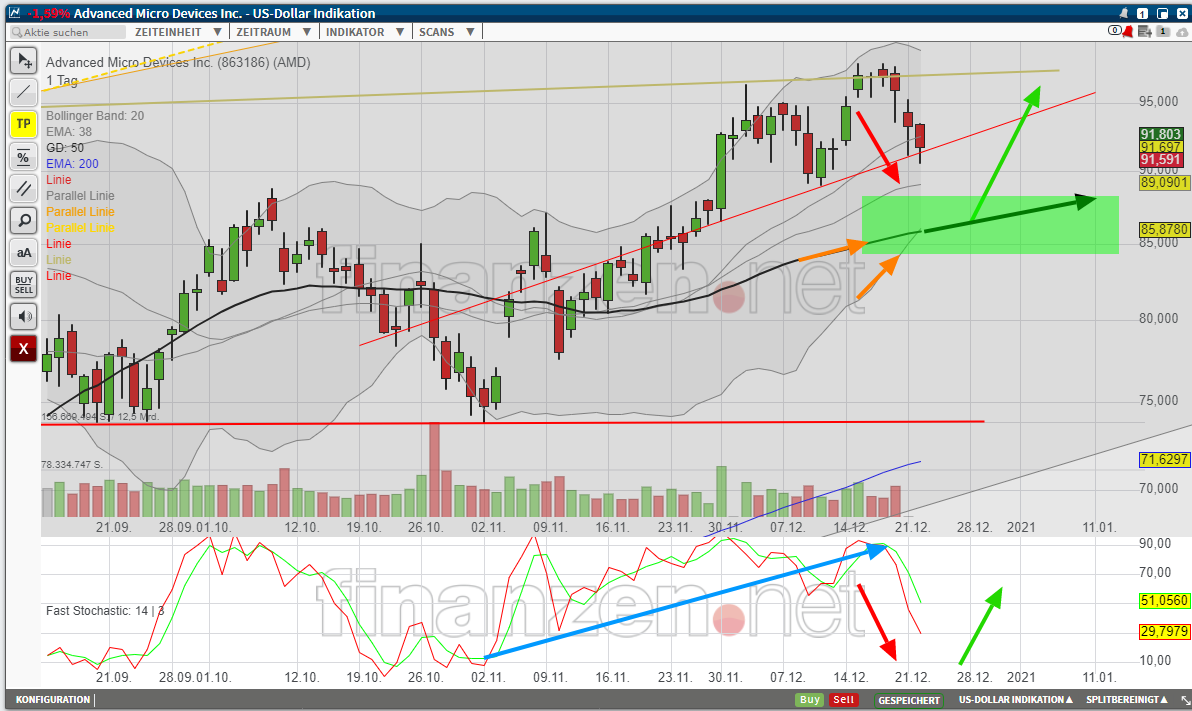Viewport: 1192px width, 711px height.
Task: Open KONFIGURATION in the bottom bar
Action: click(53, 700)
